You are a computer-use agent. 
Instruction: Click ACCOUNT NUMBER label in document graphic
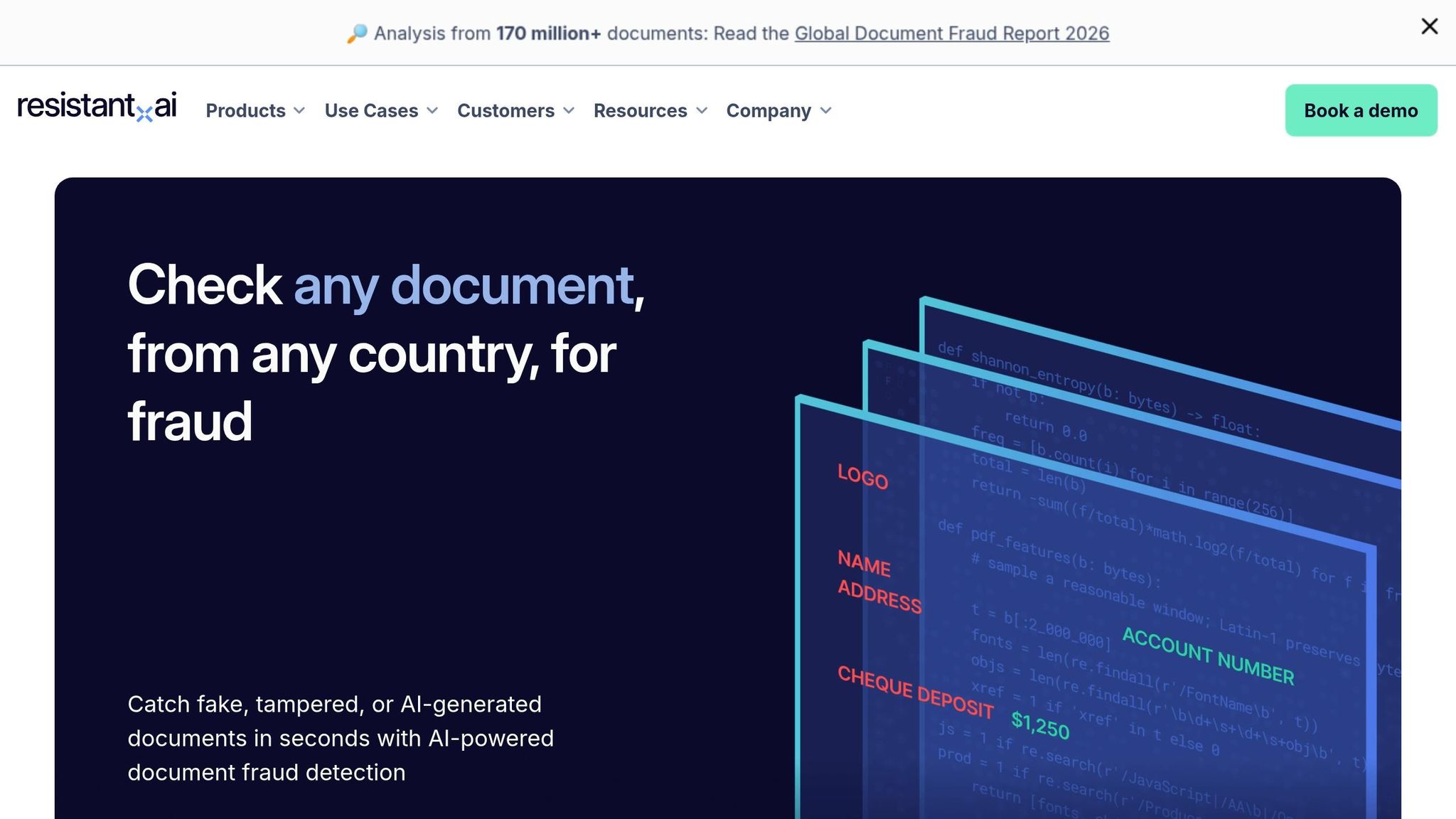(x=1208, y=656)
